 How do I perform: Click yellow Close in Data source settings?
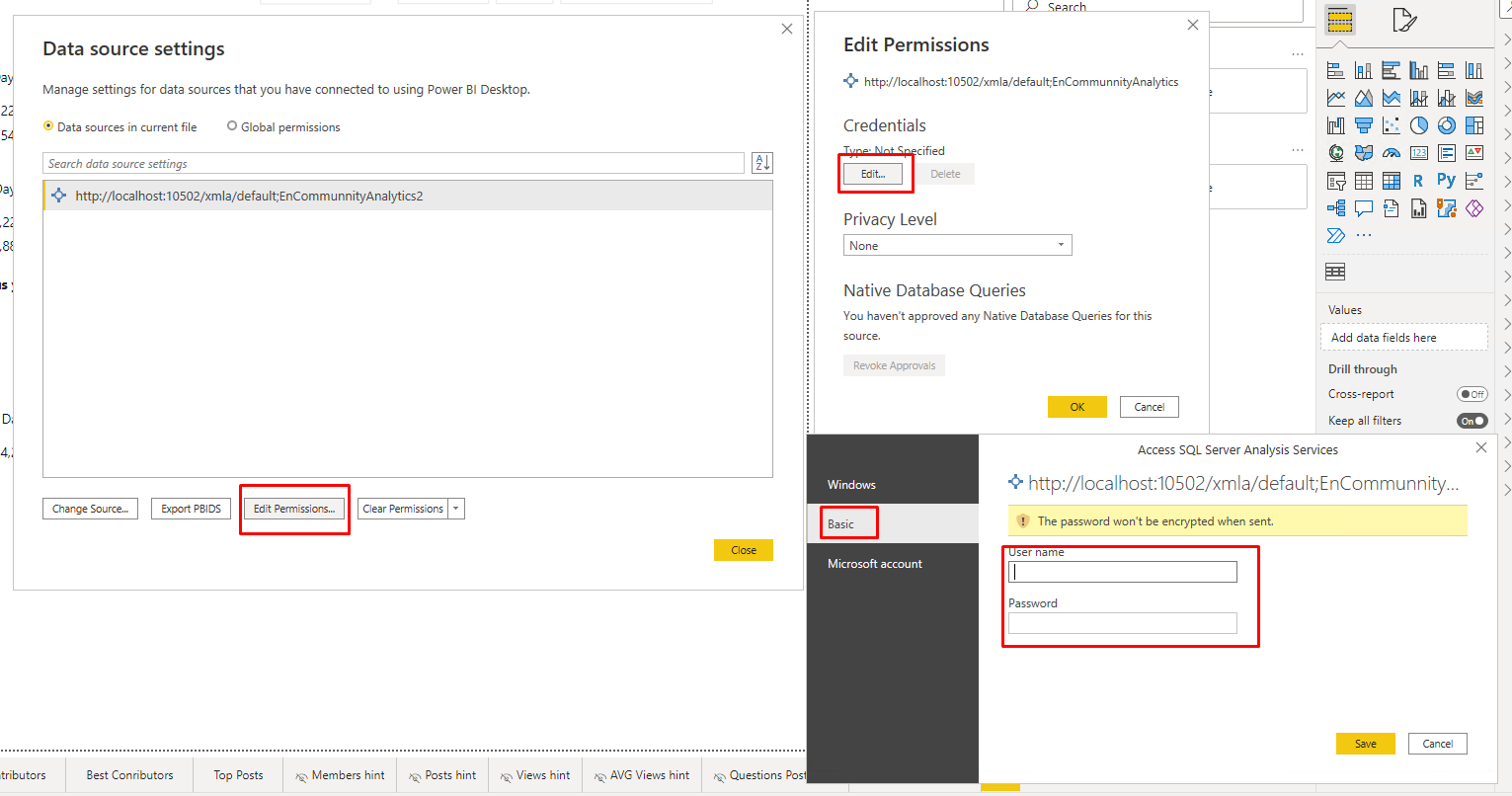pyautogui.click(x=744, y=550)
